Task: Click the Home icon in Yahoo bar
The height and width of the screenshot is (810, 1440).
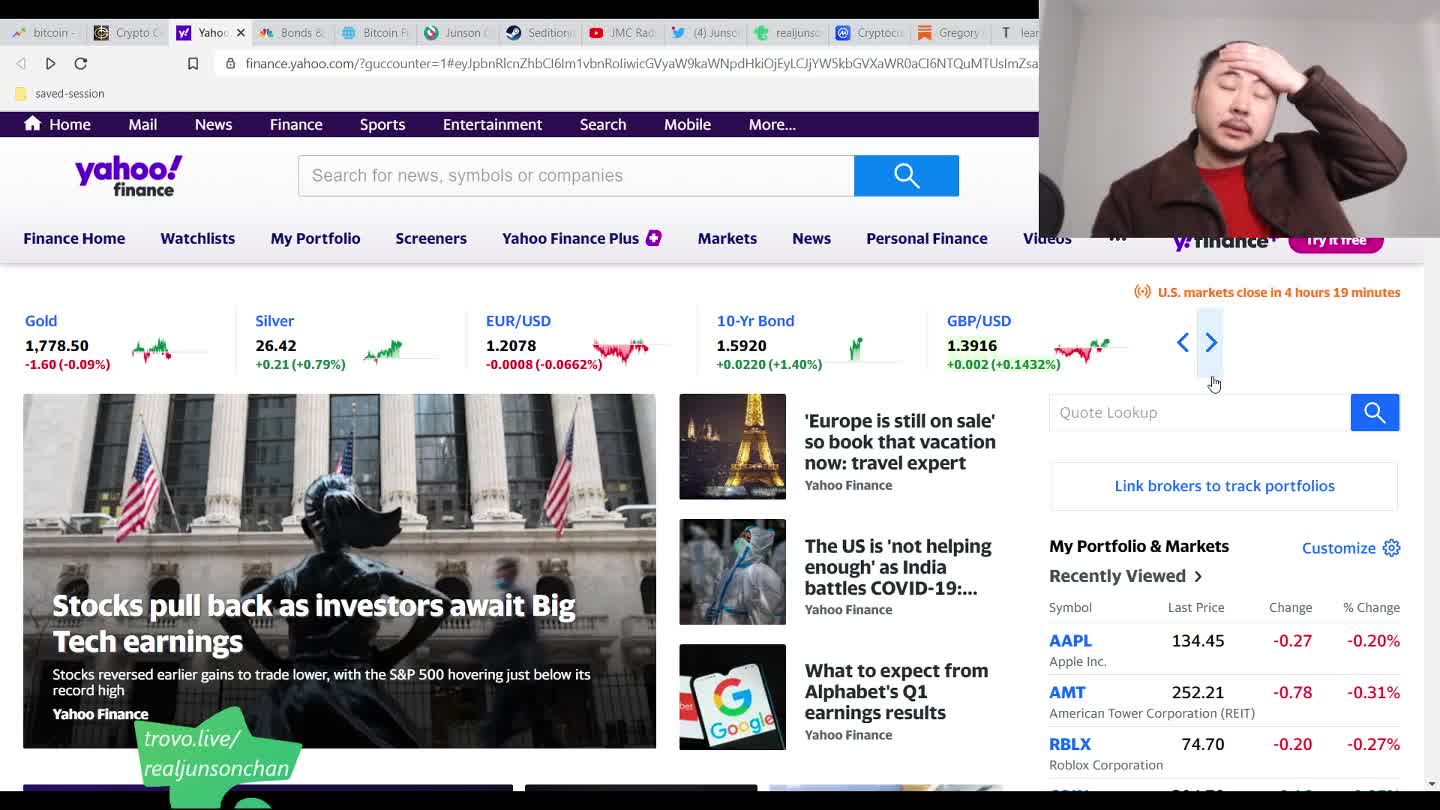Action: pos(33,123)
